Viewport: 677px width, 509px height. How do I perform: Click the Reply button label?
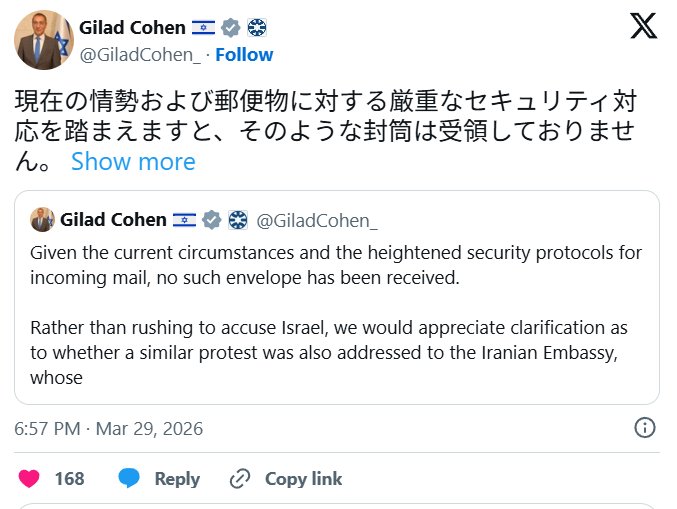177,479
